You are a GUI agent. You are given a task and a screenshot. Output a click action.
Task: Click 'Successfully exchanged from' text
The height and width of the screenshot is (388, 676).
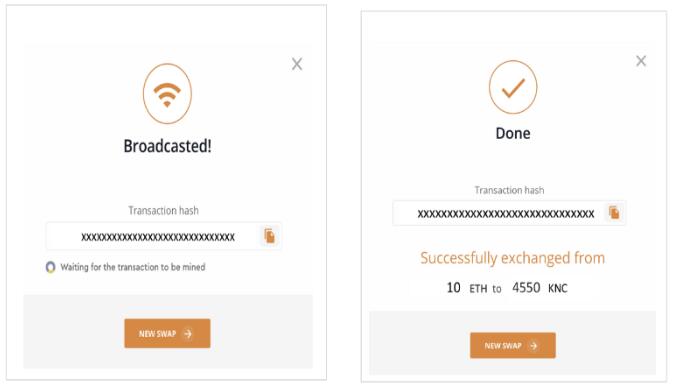(513, 258)
